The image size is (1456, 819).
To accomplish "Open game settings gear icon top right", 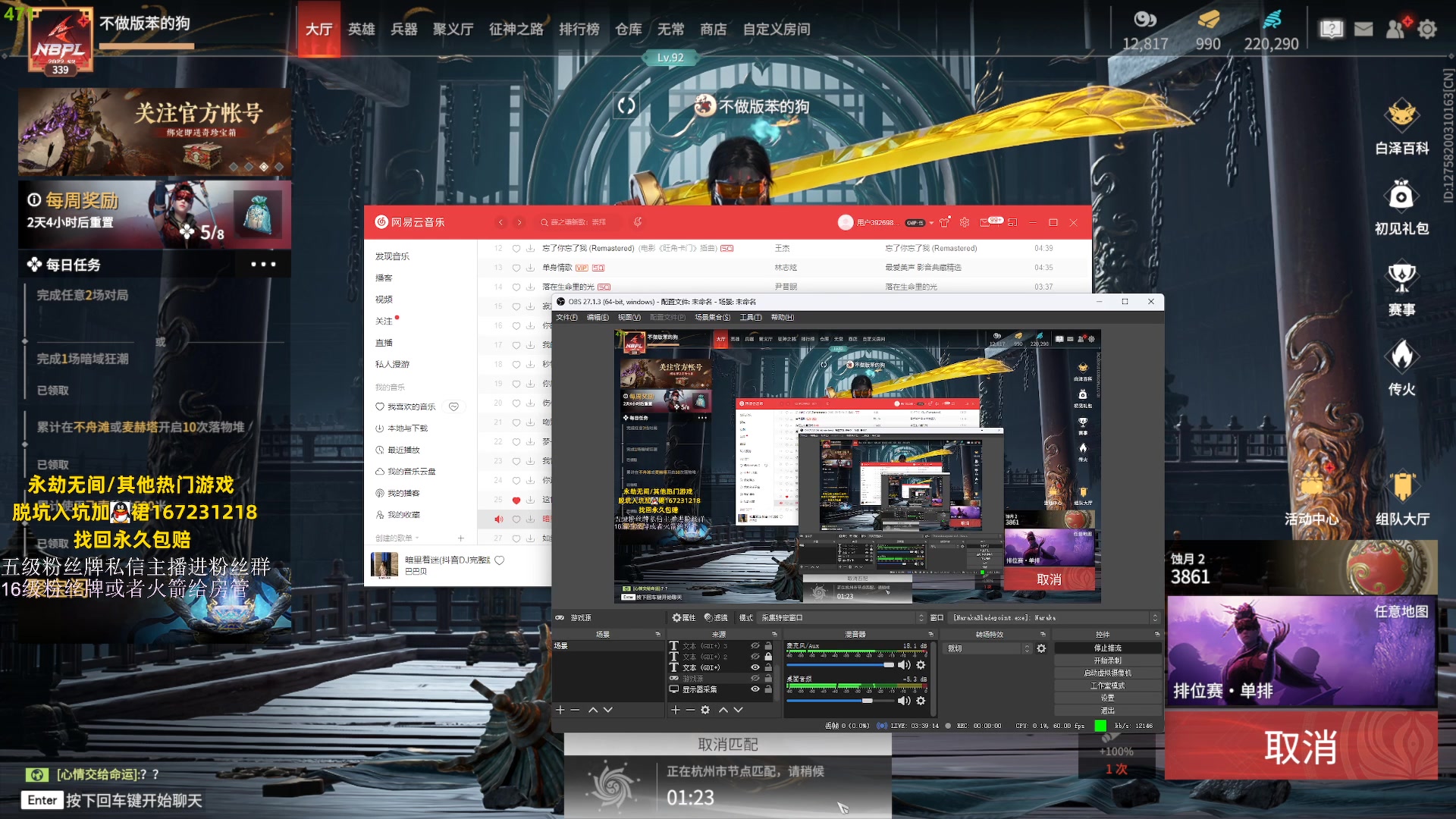I will tap(1427, 29).
